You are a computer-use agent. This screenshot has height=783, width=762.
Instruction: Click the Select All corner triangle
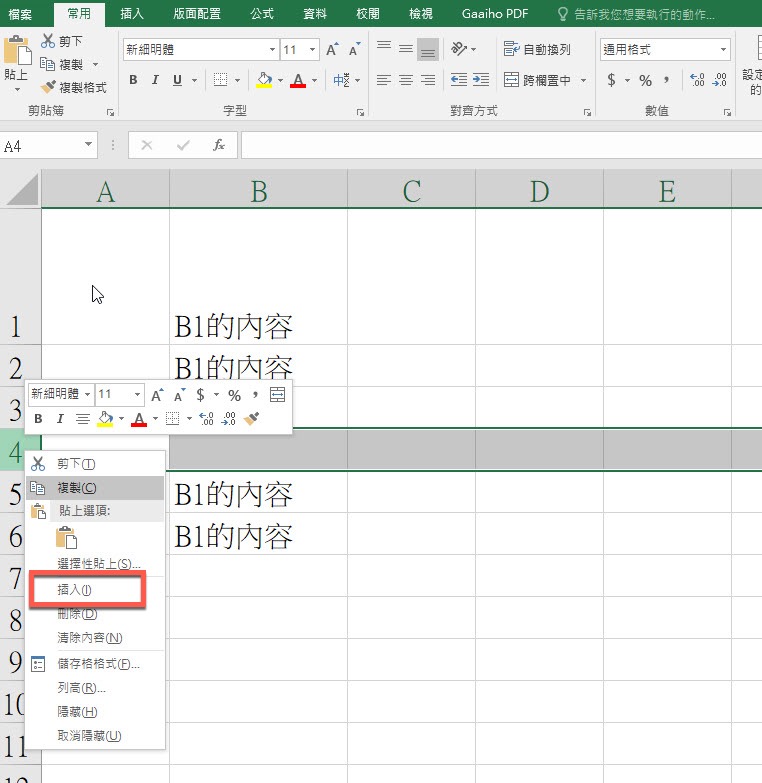(x=22, y=190)
